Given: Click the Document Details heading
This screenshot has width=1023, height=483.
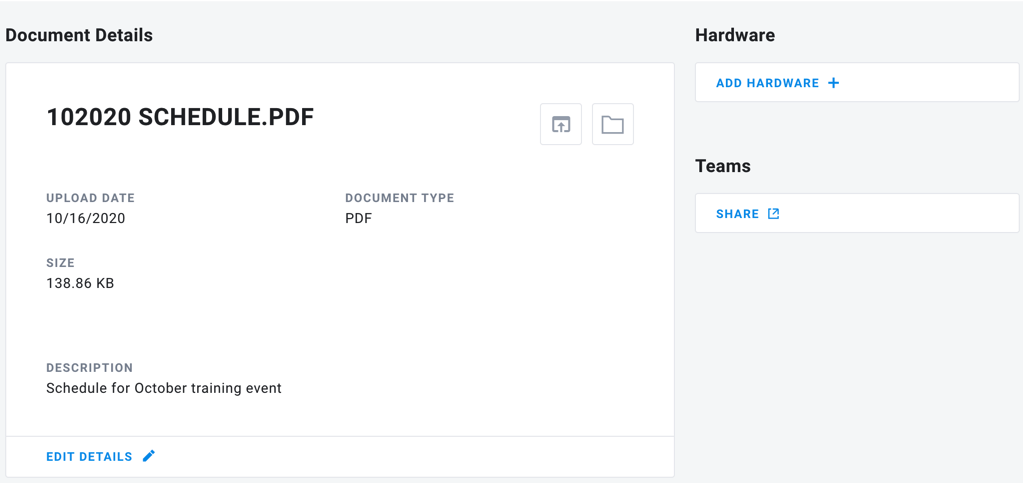Looking at the screenshot, I should 79,35.
